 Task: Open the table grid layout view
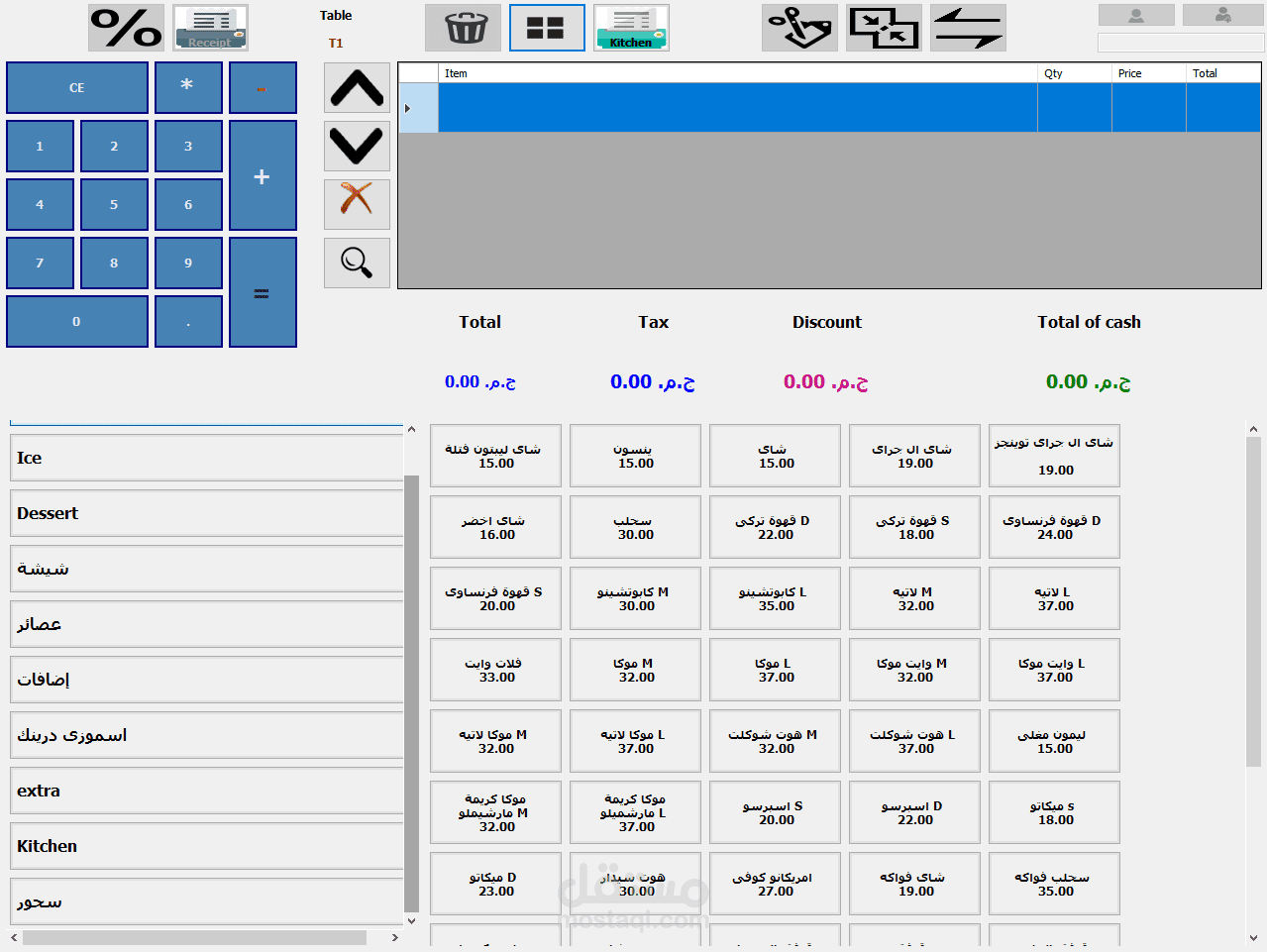tap(547, 28)
